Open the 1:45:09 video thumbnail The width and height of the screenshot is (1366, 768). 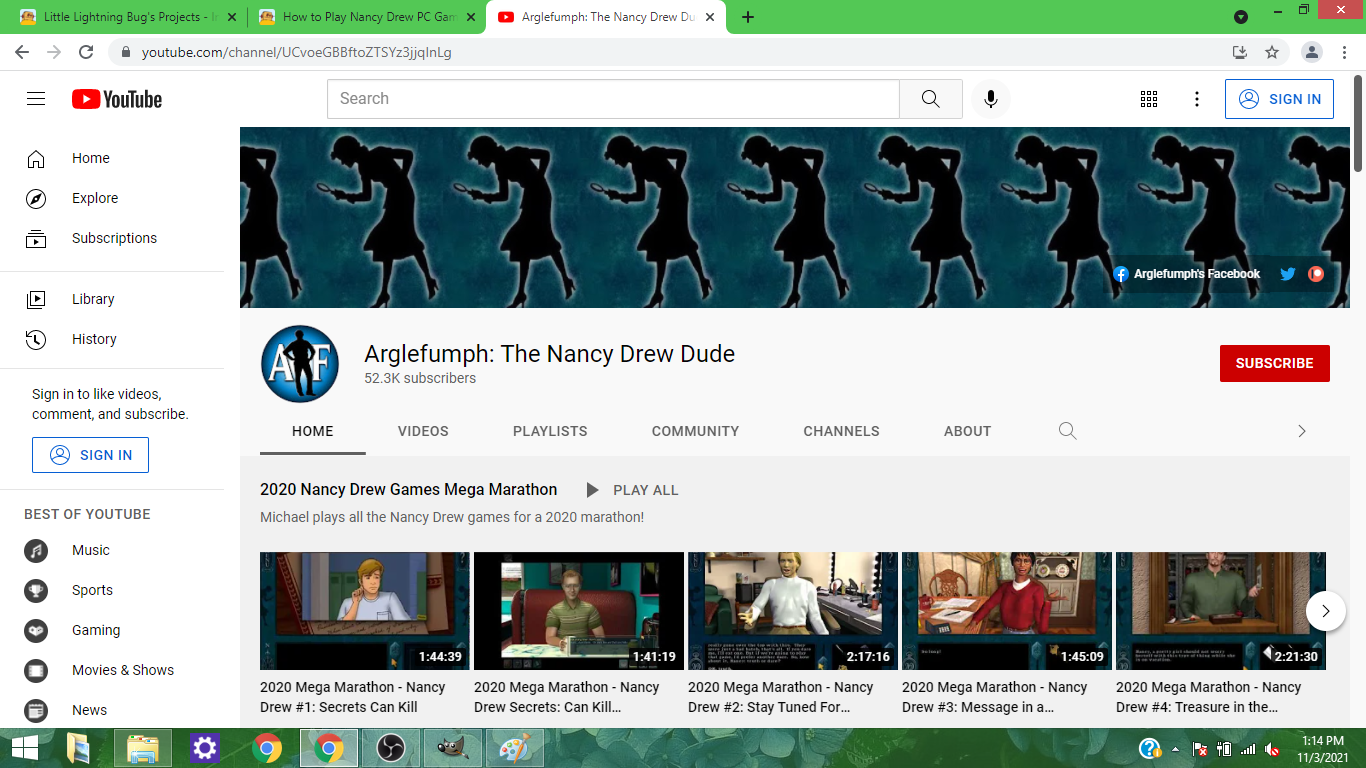pyautogui.click(x=1007, y=611)
